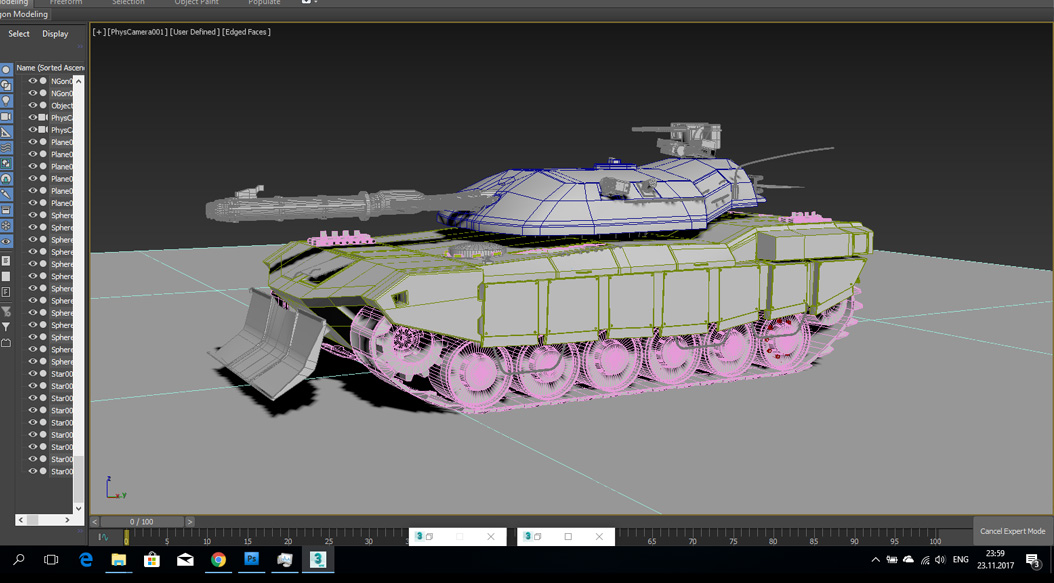Open the [PhysCamera001] viewport view menu

pos(137,32)
